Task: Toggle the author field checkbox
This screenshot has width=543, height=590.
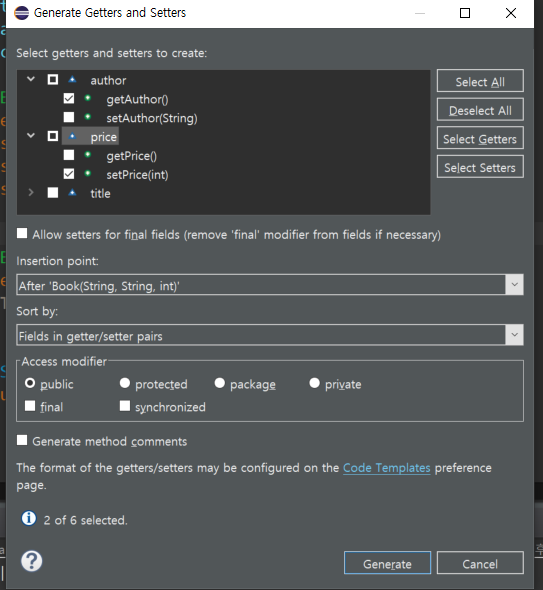Action: point(53,80)
